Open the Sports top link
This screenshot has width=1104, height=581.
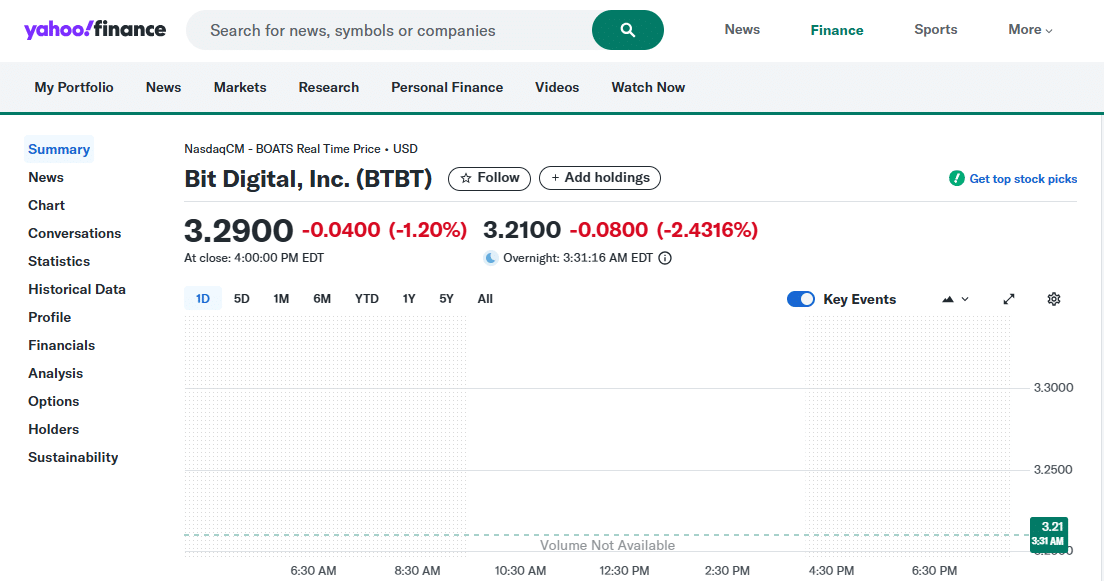coord(936,30)
